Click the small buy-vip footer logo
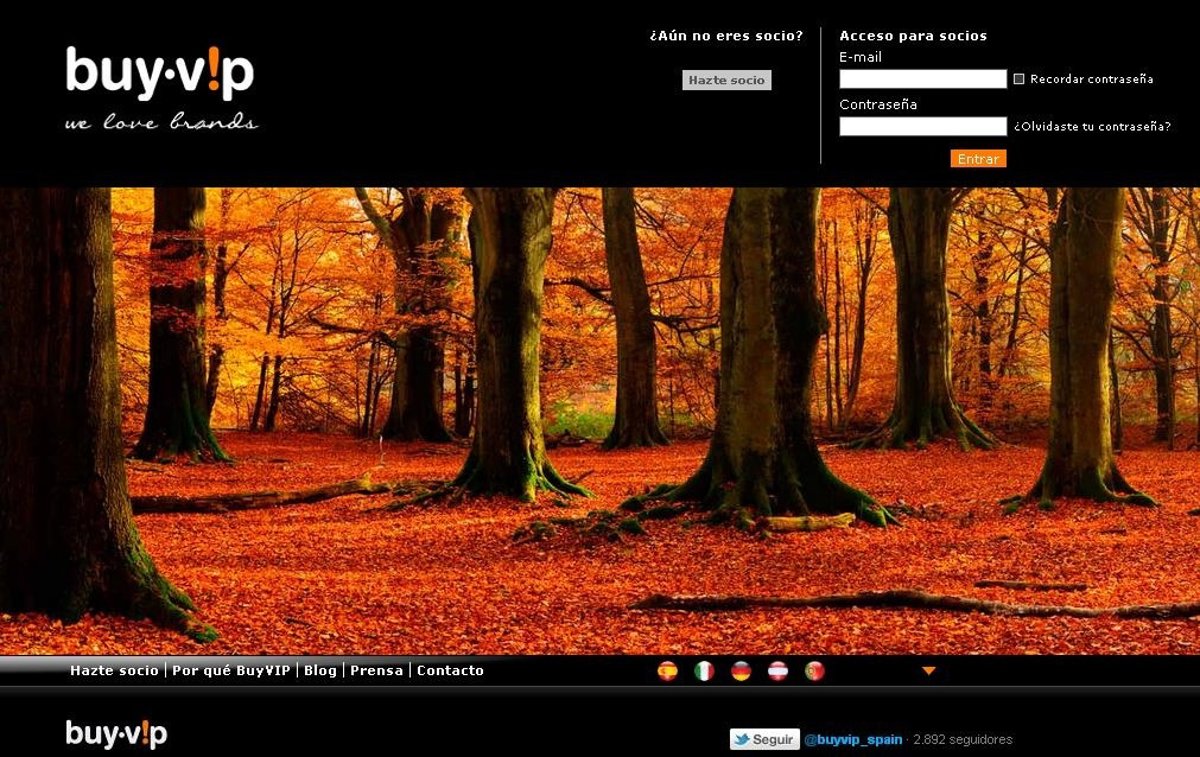 point(116,734)
